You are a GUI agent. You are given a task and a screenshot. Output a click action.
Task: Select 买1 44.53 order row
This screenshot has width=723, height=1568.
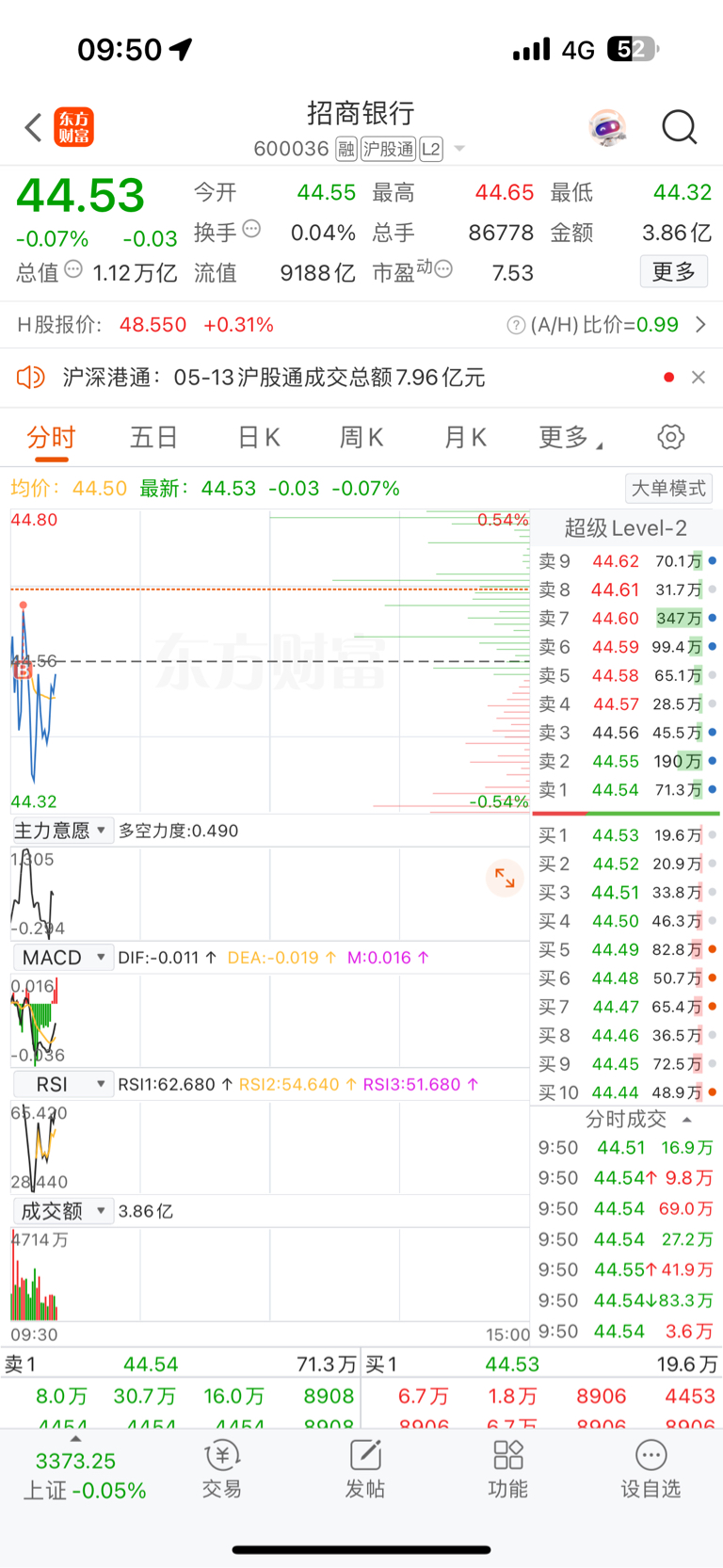coord(627,835)
